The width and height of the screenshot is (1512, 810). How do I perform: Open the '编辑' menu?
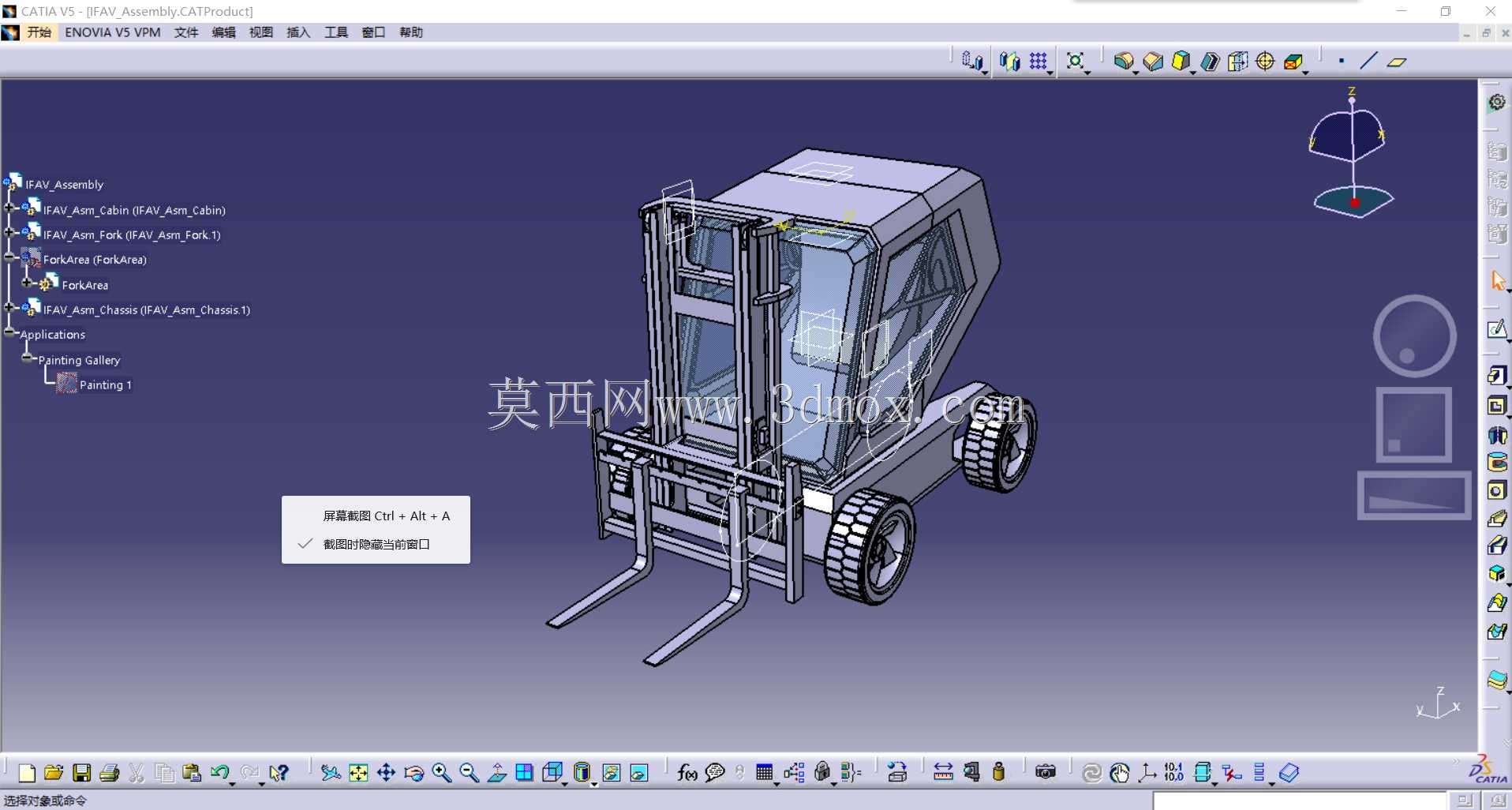click(x=223, y=32)
